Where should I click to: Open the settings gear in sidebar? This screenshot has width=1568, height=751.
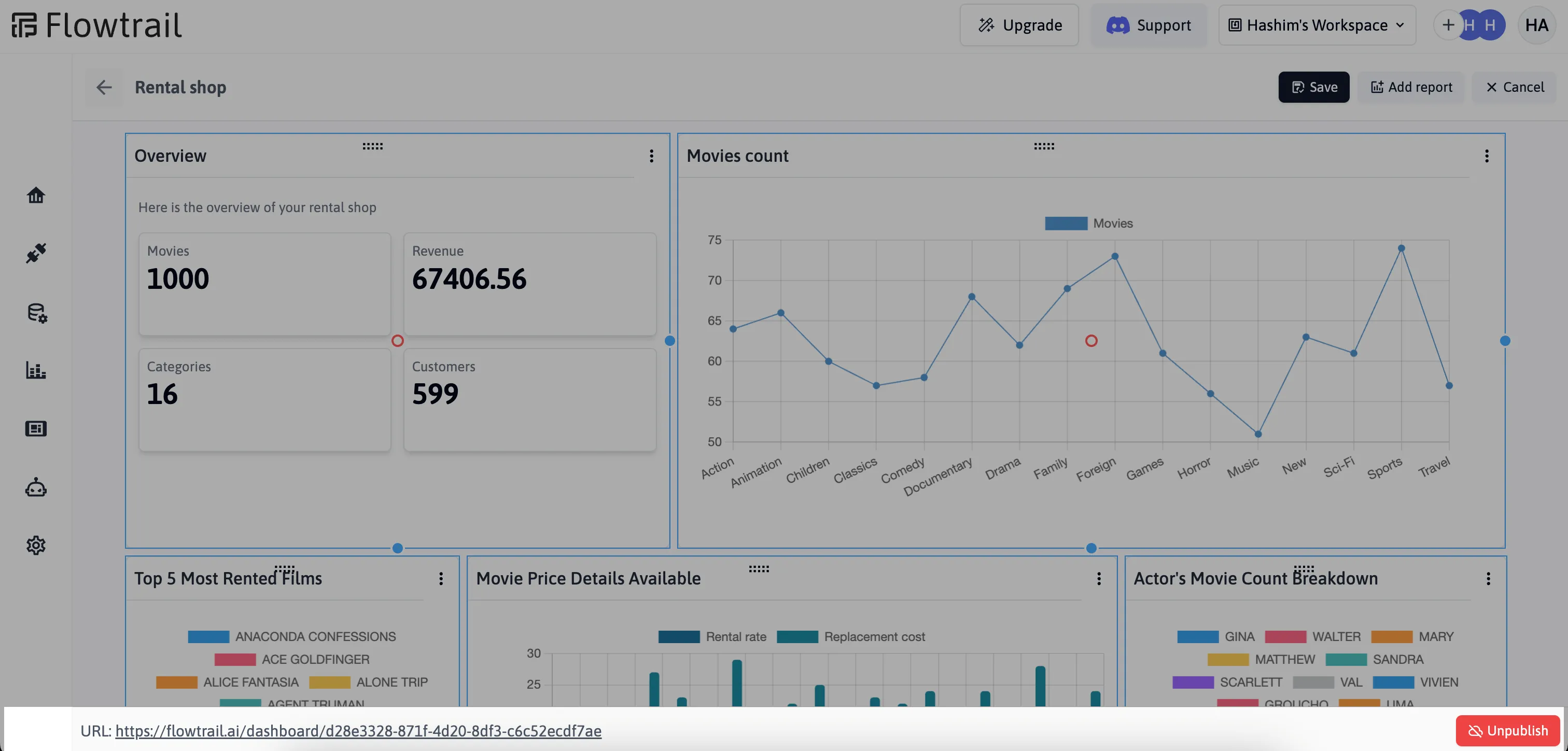pyautogui.click(x=36, y=545)
